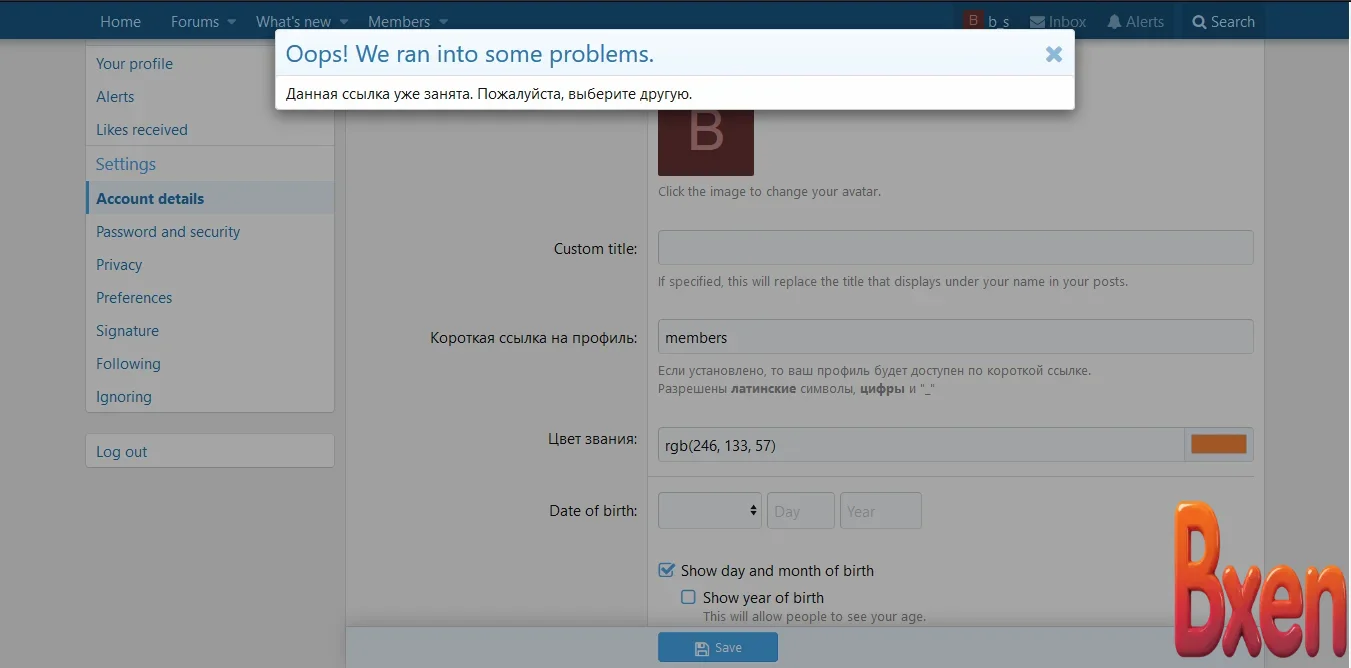This screenshot has width=1351, height=668.
Task: Open Password and security settings
Action: click(x=168, y=232)
